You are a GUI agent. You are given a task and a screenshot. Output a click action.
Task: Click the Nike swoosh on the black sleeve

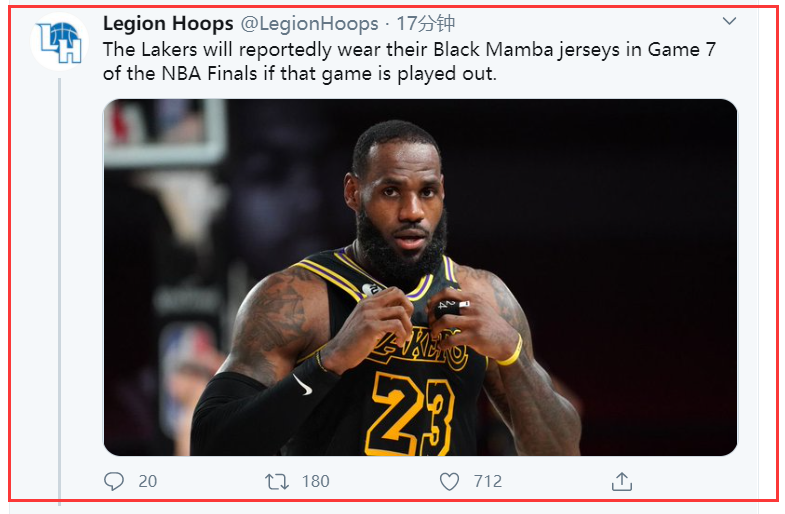click(302, 385)
